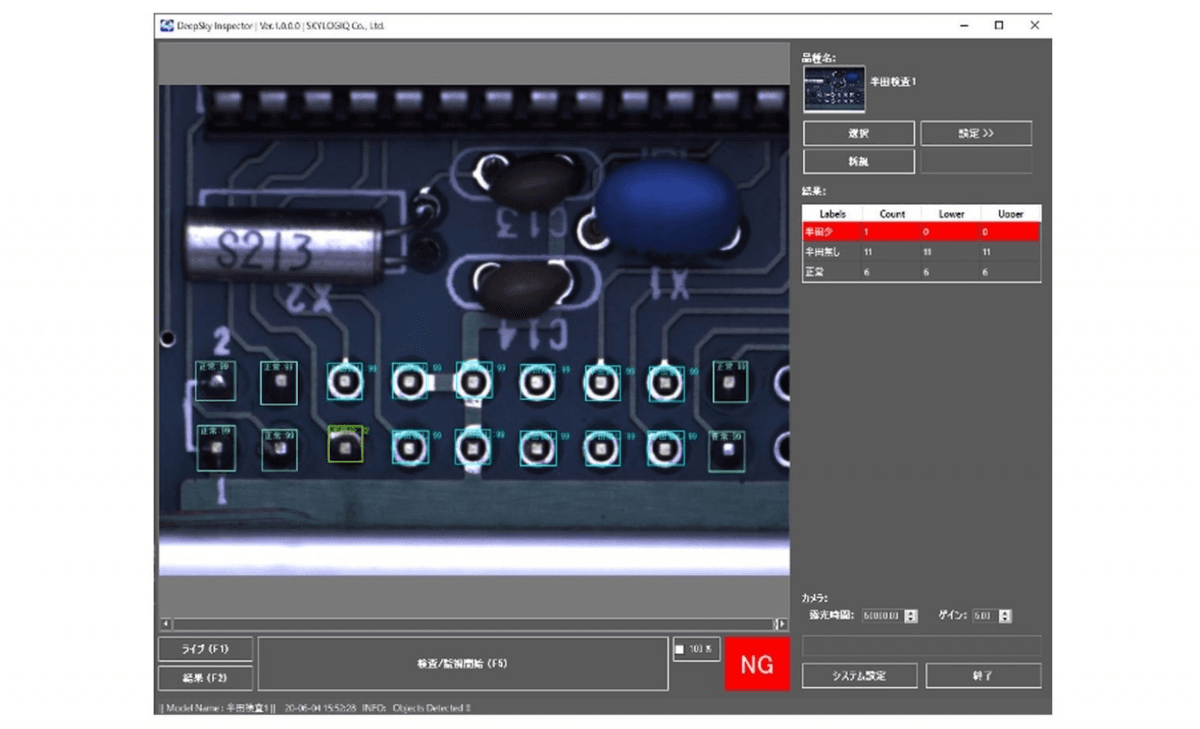Click the gain (ゲイン) spinner arrows
The image size is (1200, 729).
pos(1005,616)
